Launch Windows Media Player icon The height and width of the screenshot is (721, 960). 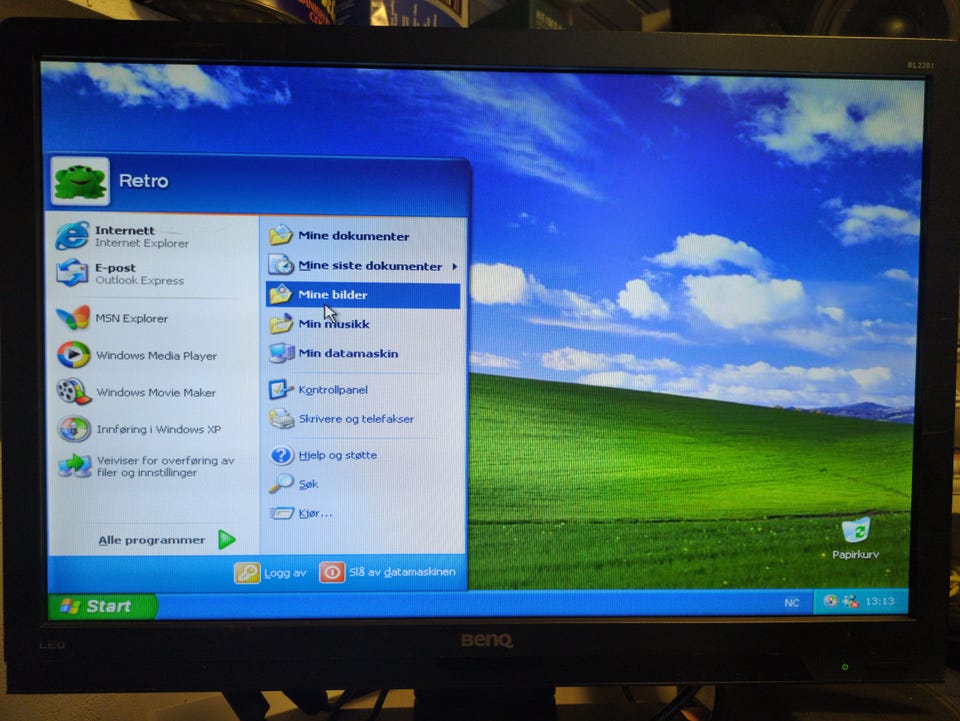point(73,354)
